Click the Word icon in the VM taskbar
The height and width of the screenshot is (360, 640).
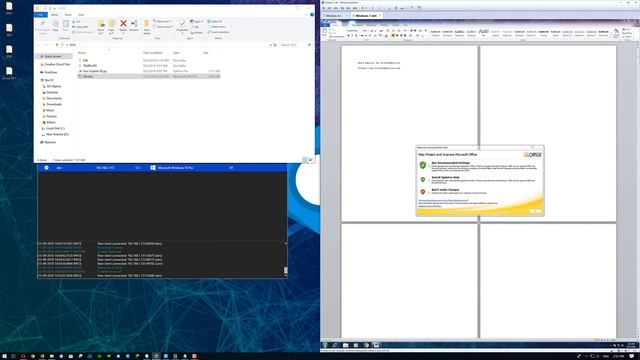(376, 345)
